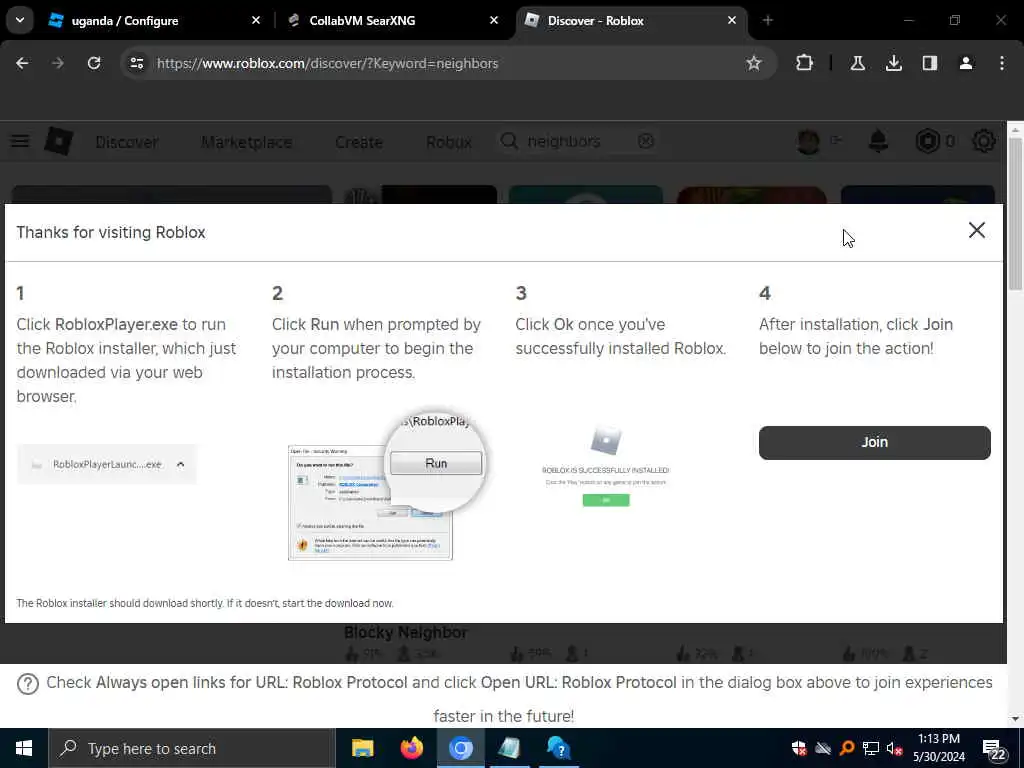Go forward in browser history

(x=58, y=63)
